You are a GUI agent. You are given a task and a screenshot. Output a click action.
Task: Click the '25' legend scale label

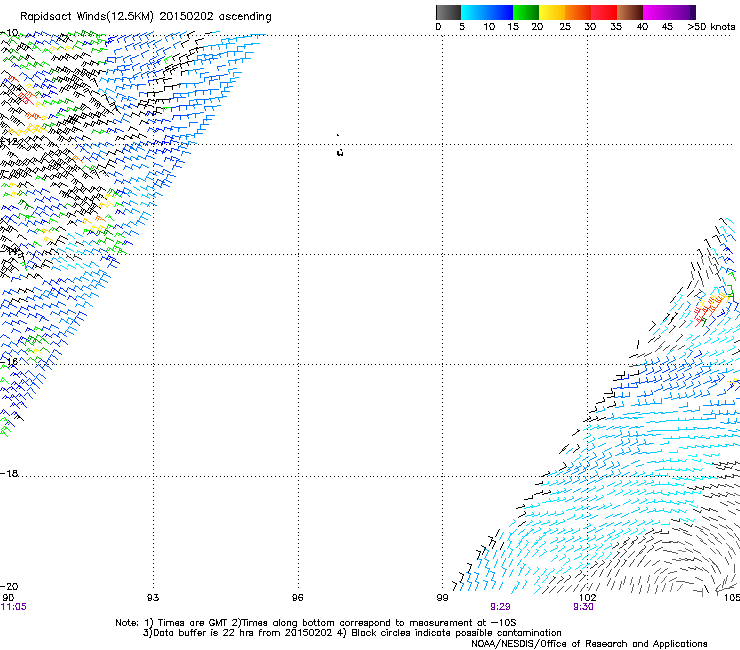click(565, 27)
